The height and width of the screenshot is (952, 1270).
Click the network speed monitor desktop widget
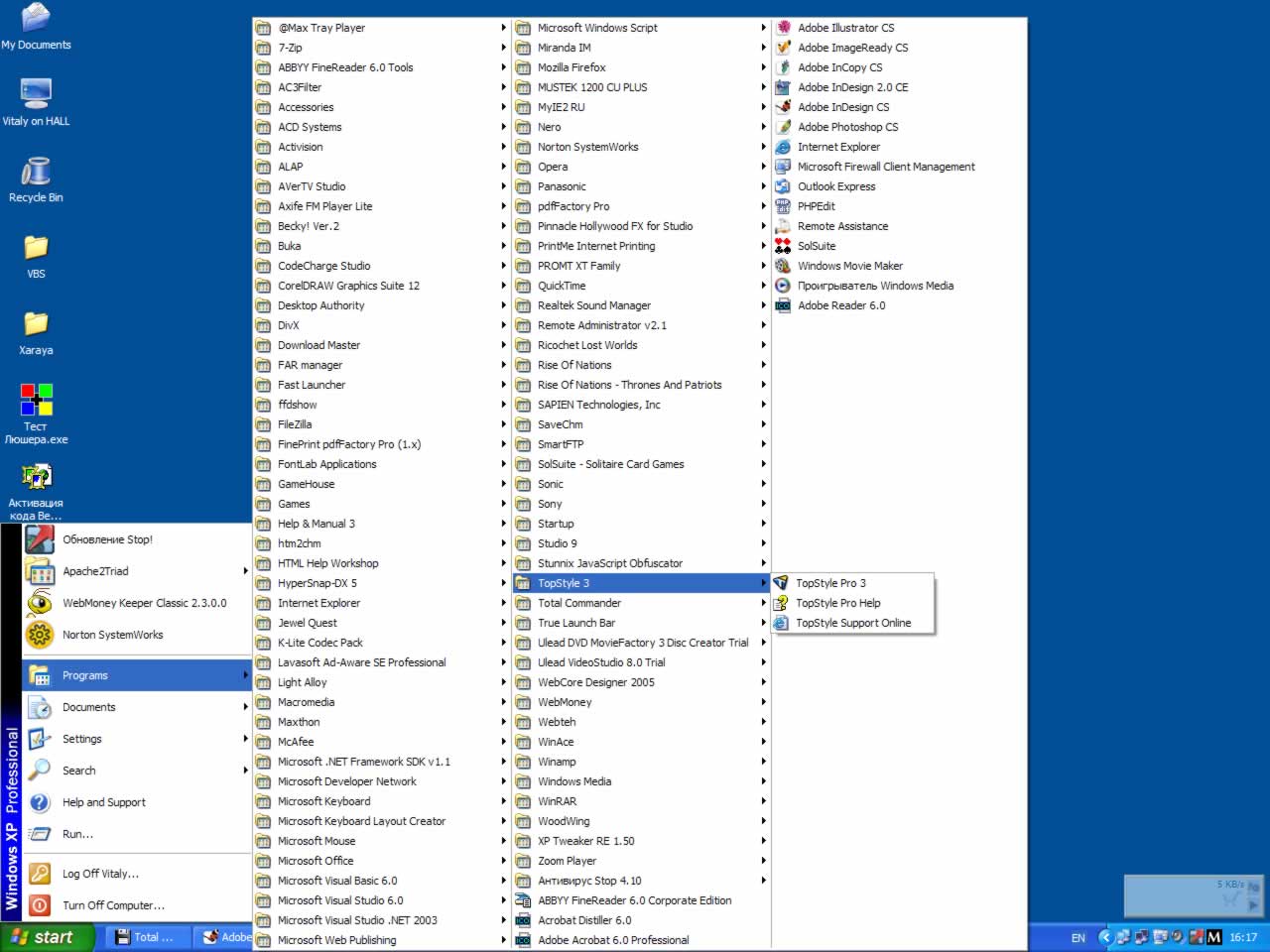pos(1193,895)
